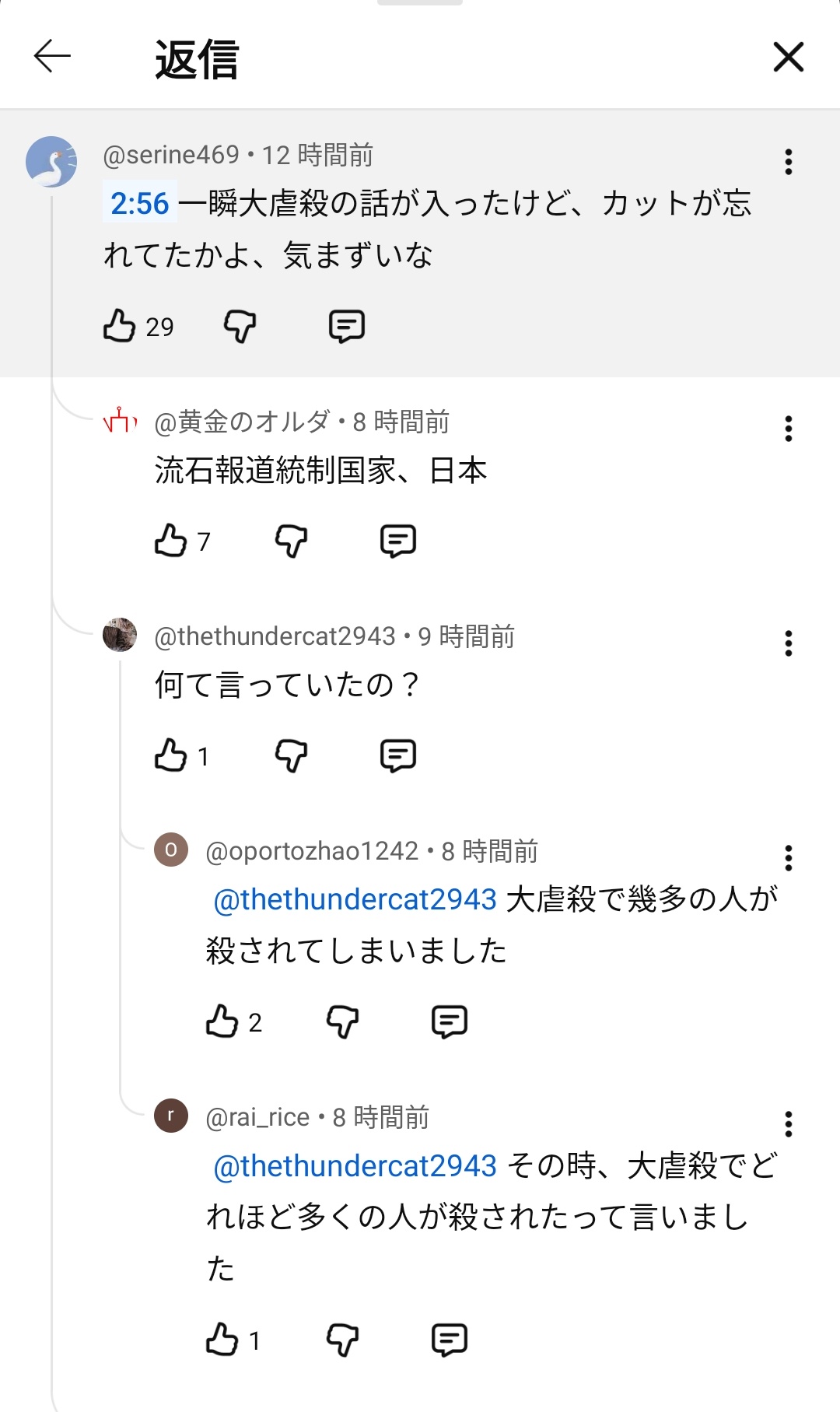Dislike the @rai_rice reply

point(342,1340)
